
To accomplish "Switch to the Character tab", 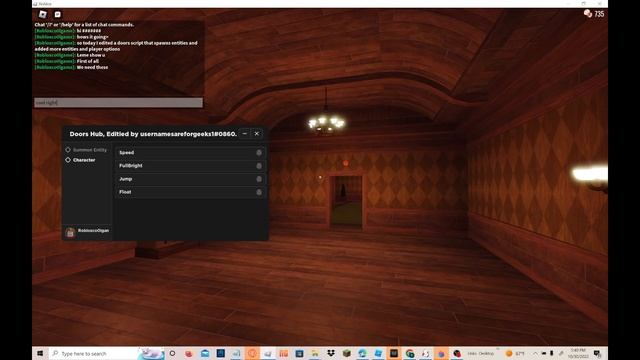I will coord(81,160).
